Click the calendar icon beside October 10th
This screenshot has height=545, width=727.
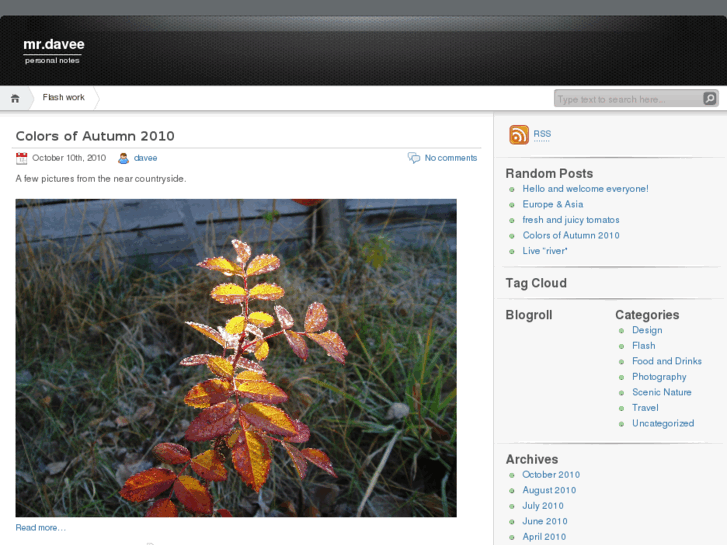pyautogui.click(x=21, y=159)
